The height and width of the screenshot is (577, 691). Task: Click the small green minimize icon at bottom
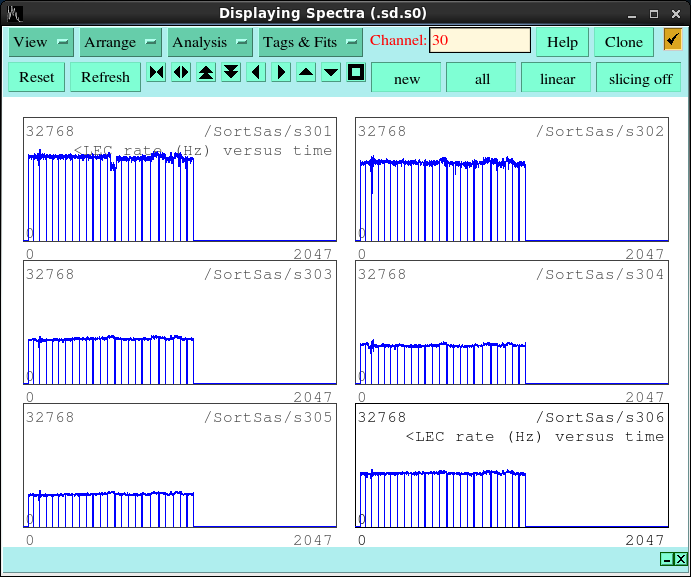click(667, 559)
